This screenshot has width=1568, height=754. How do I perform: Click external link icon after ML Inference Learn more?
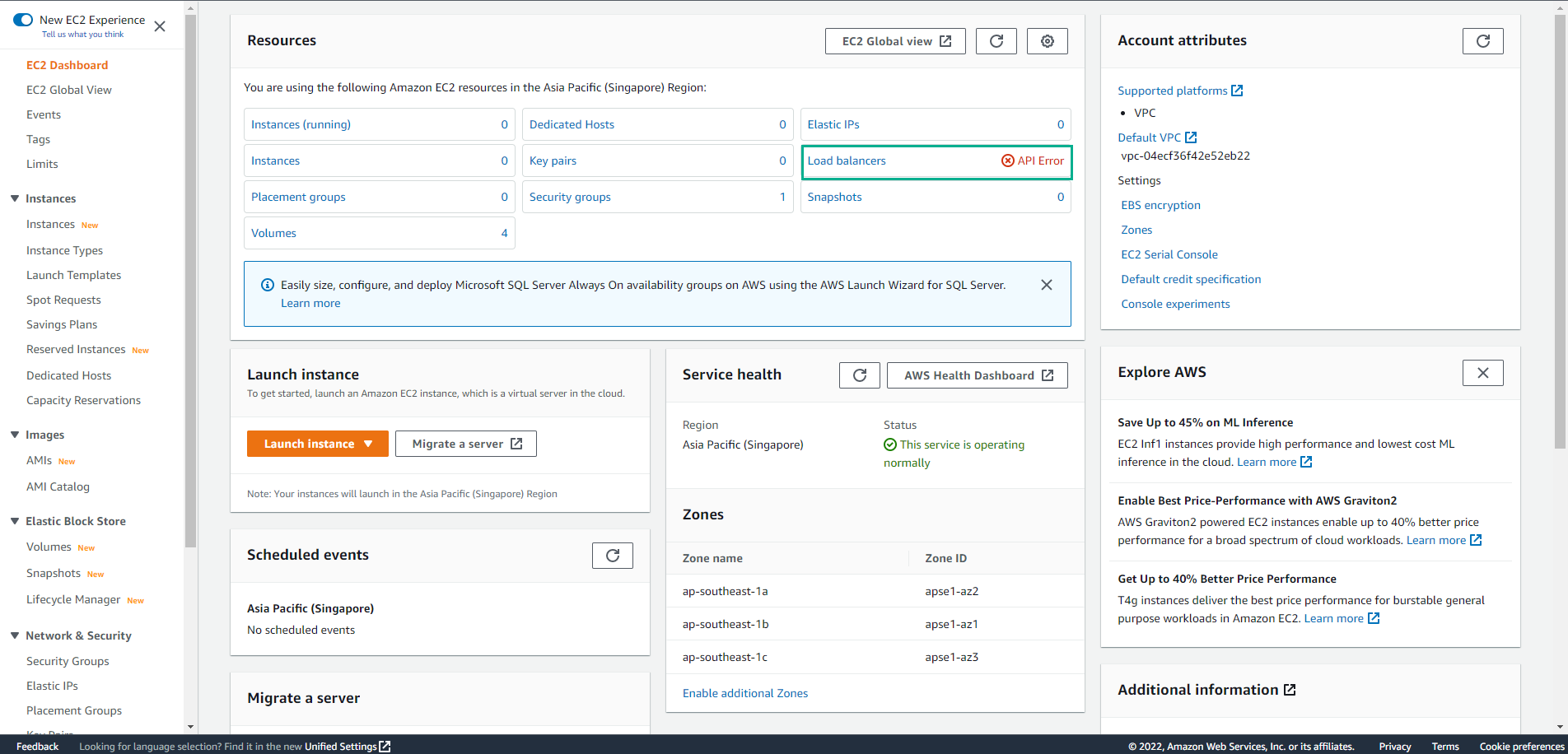pos(1306,462)
